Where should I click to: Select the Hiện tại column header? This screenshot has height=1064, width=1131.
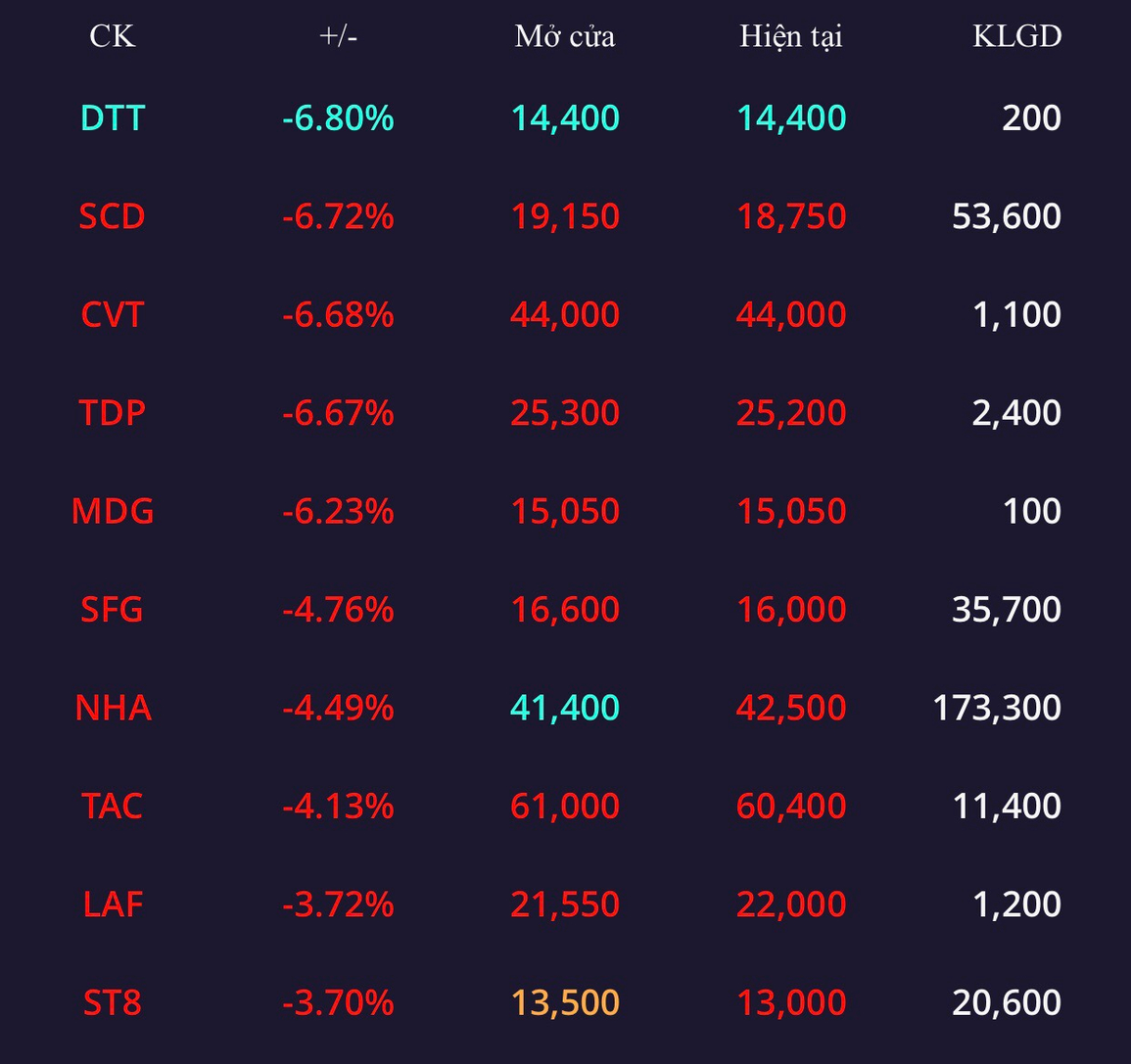pyautogui.click(x=790, y=37)
